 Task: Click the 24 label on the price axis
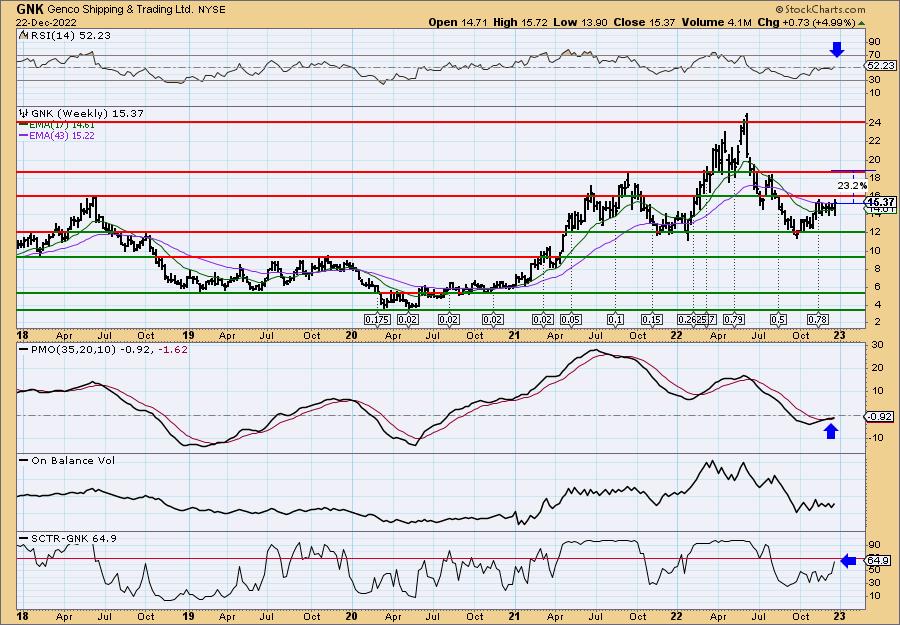[875, 122]
